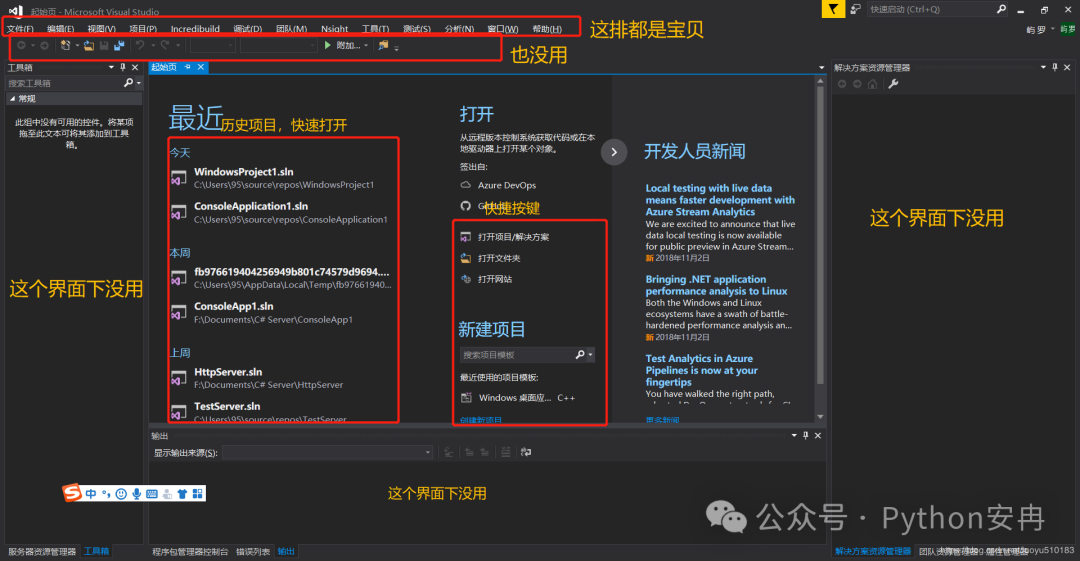Click the notifications flag icon

tap(832, 9)
